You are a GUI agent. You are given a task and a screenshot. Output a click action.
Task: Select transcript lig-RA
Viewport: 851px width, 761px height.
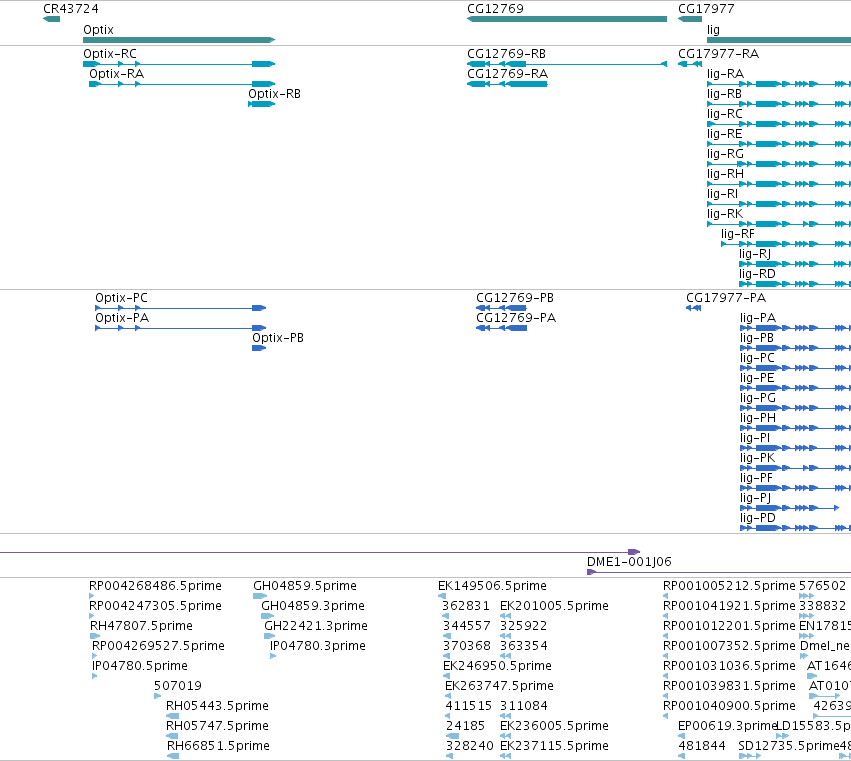point(779,84)
